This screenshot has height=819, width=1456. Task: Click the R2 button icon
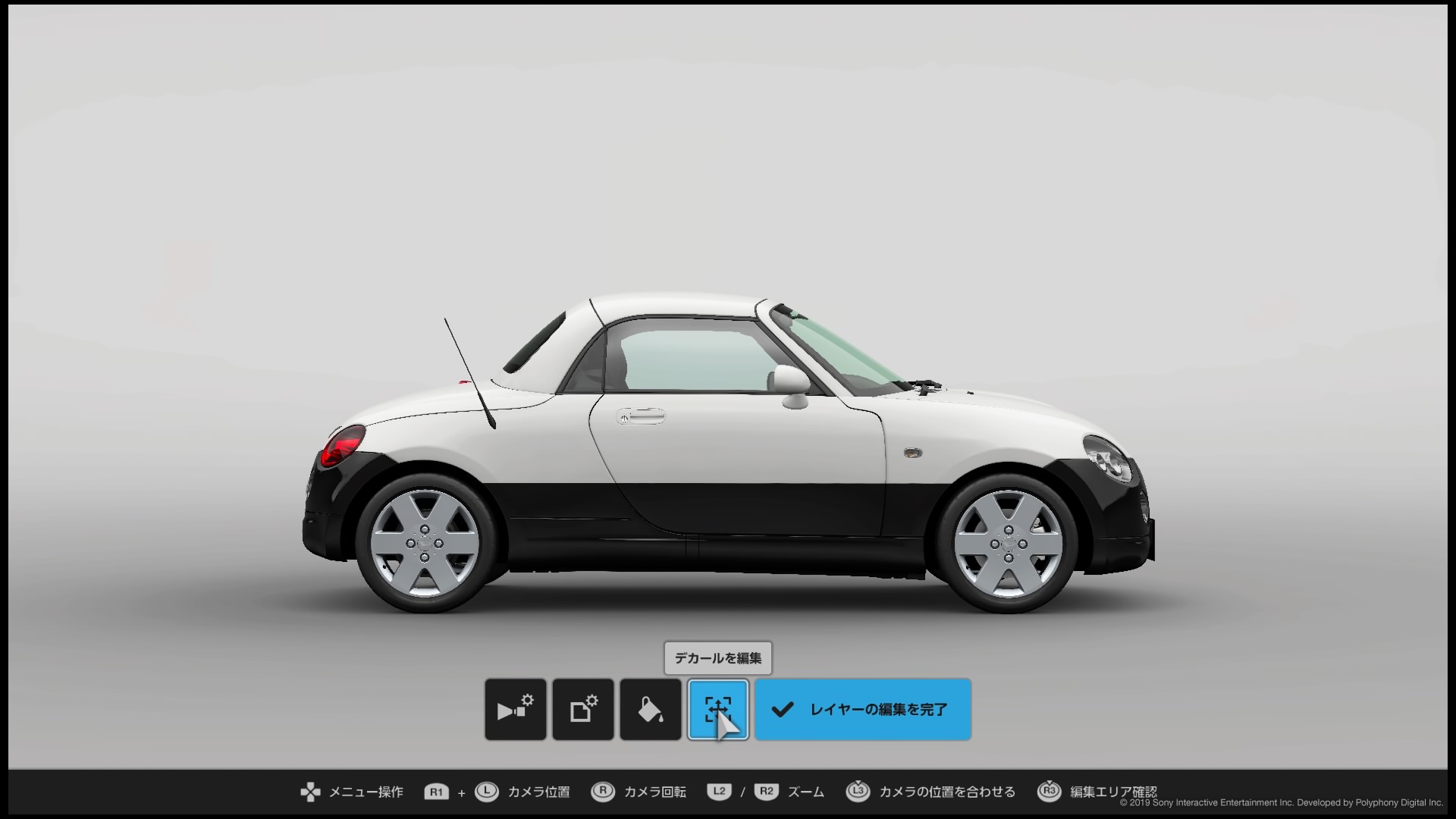(766, 792)
